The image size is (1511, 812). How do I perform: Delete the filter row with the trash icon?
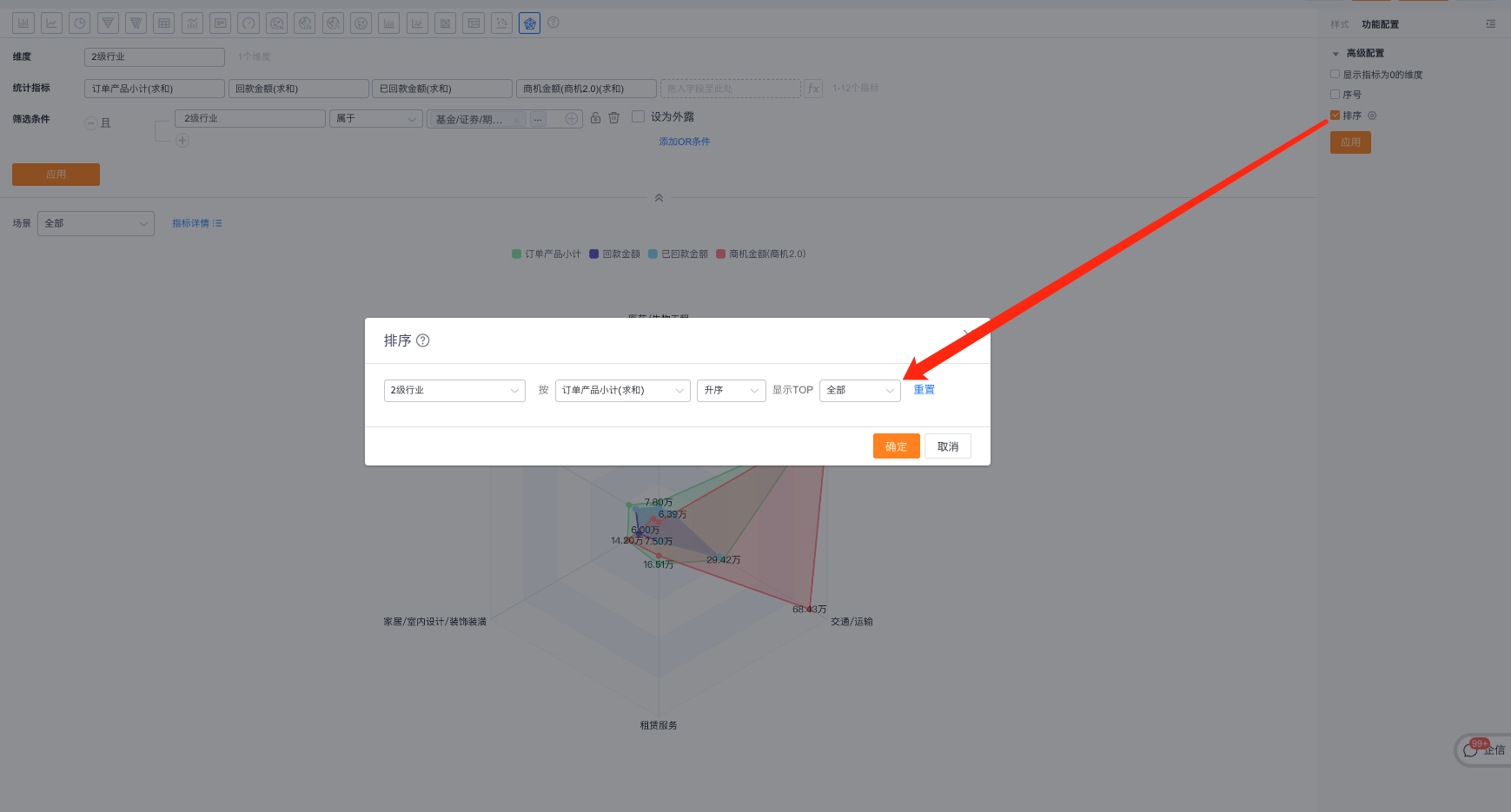coord(614,118)
